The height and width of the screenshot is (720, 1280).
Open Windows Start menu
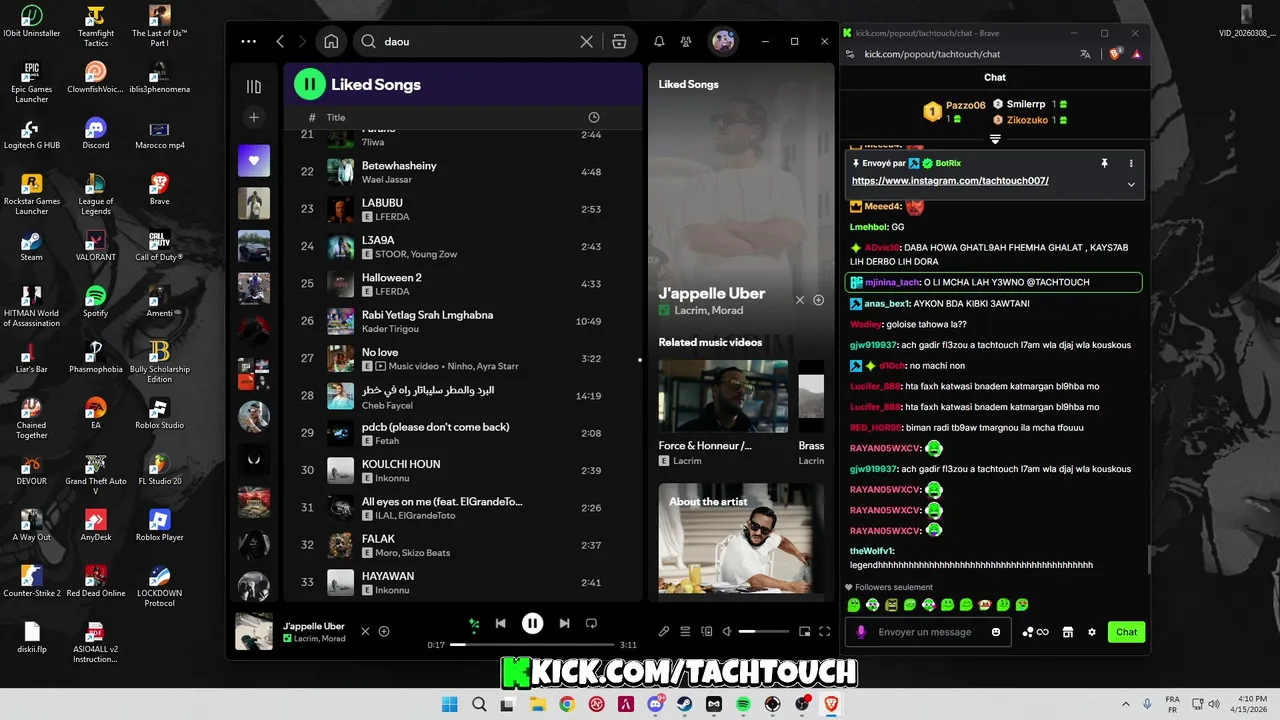451,704
